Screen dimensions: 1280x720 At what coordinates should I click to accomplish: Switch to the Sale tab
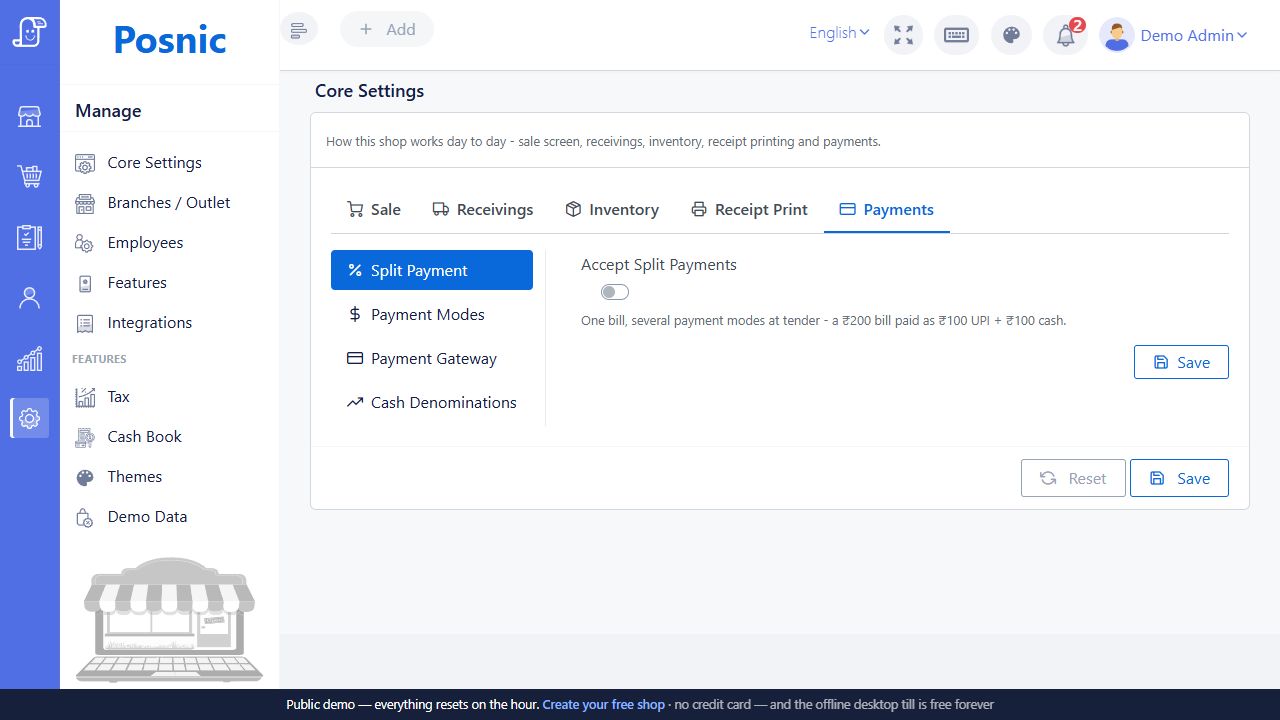(x=374, y=209)
